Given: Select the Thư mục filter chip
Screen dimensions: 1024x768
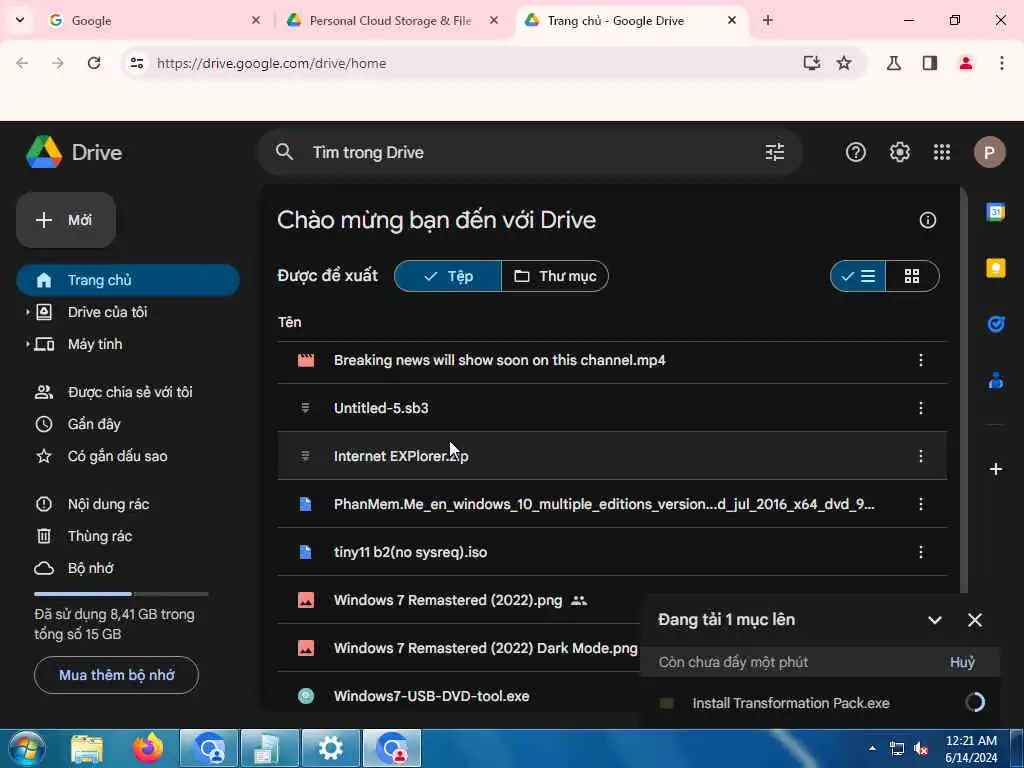Looking at the screenshot, I should 555,276.
